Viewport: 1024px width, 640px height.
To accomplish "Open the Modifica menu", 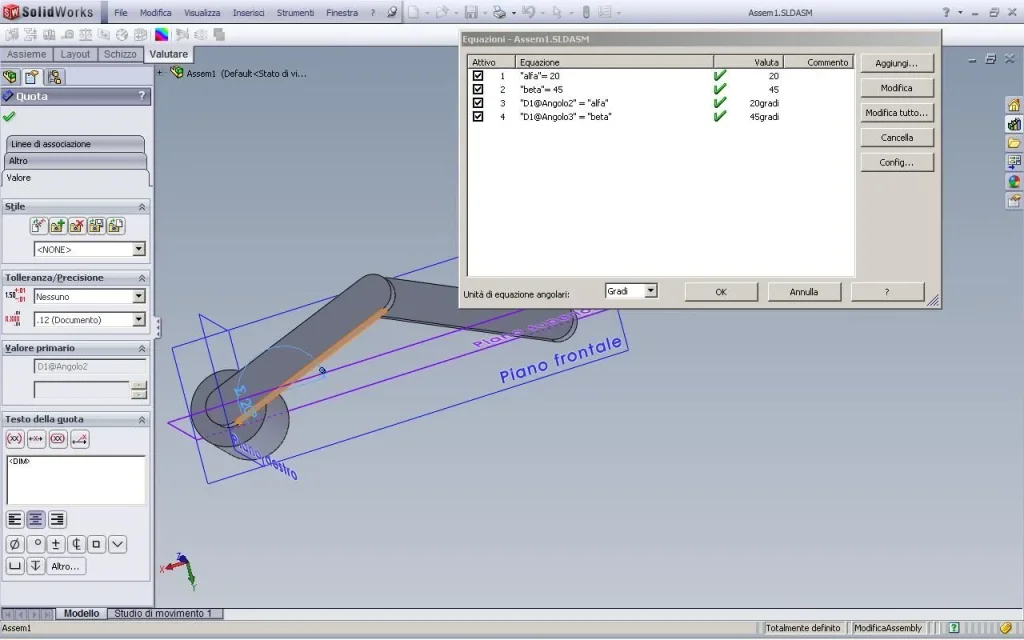I will [x=155, y=12].
